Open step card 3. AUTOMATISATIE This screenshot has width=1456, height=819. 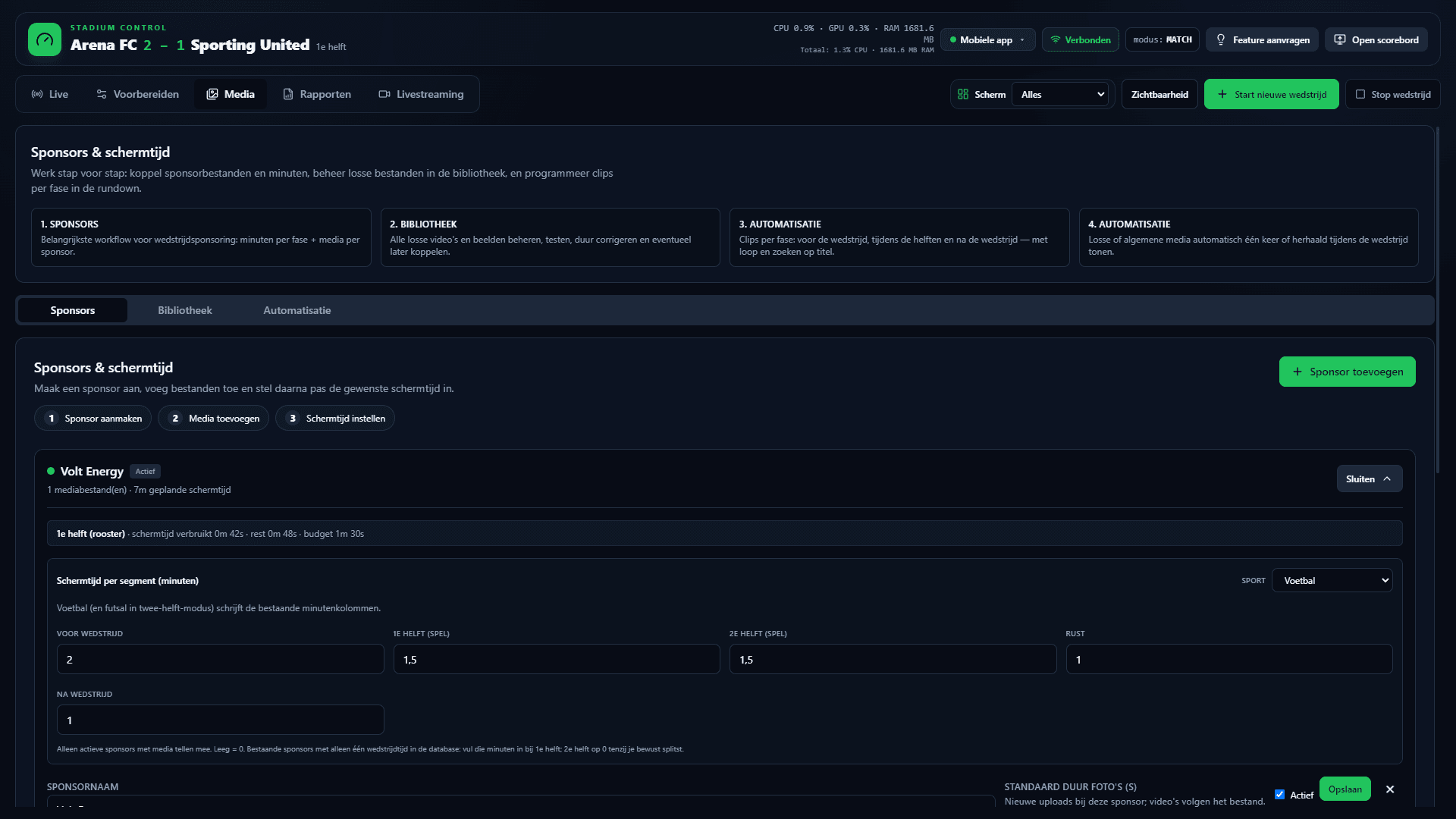point(899,237)
